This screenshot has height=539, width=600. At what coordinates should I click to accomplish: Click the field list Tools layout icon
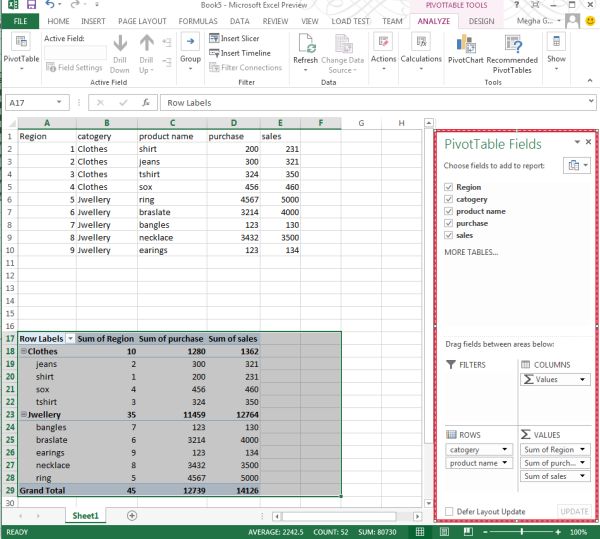[x=577, y=166]
